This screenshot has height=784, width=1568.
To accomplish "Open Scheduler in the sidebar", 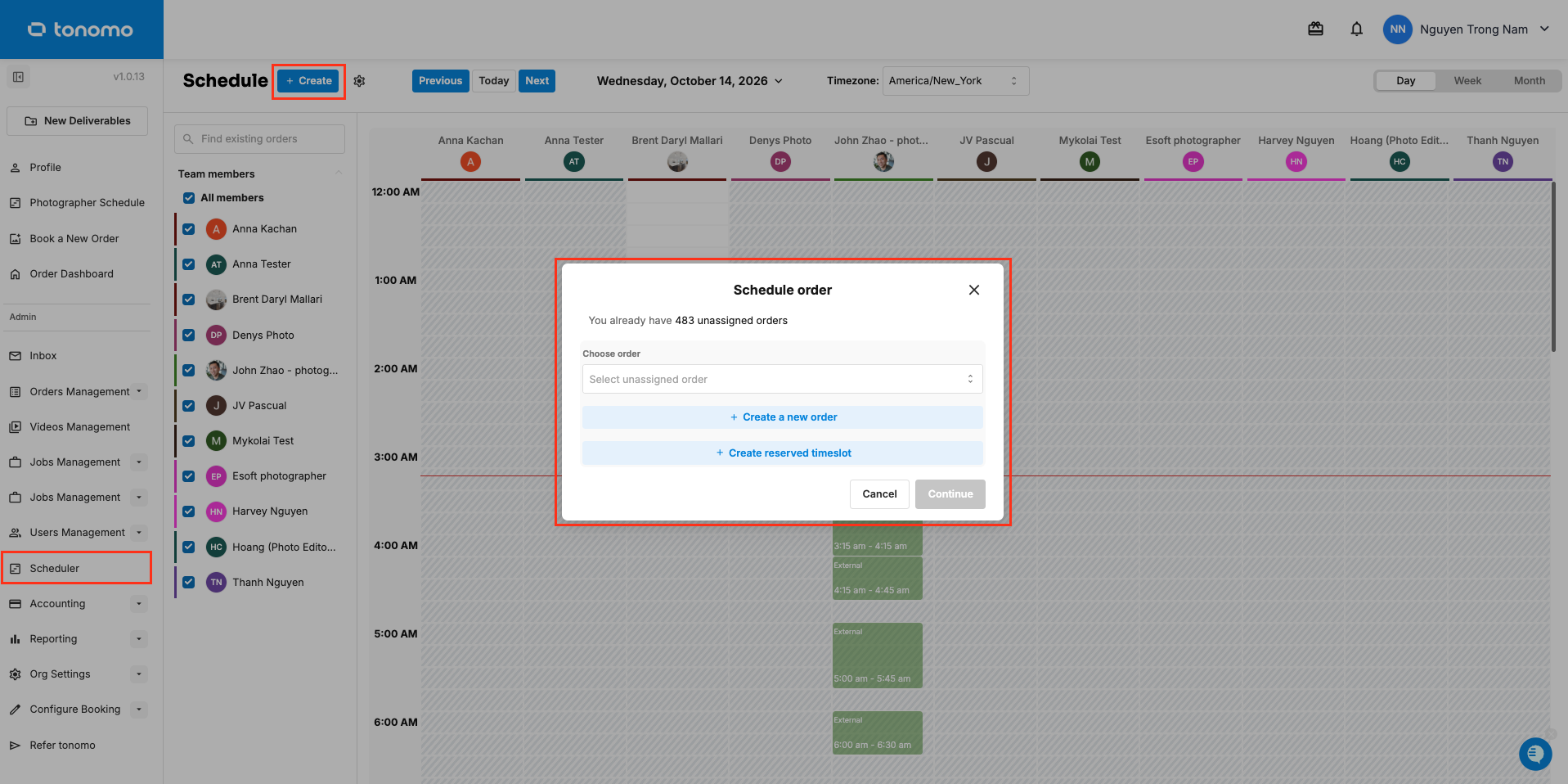I will pyautogui.click(x=77, y=568).
